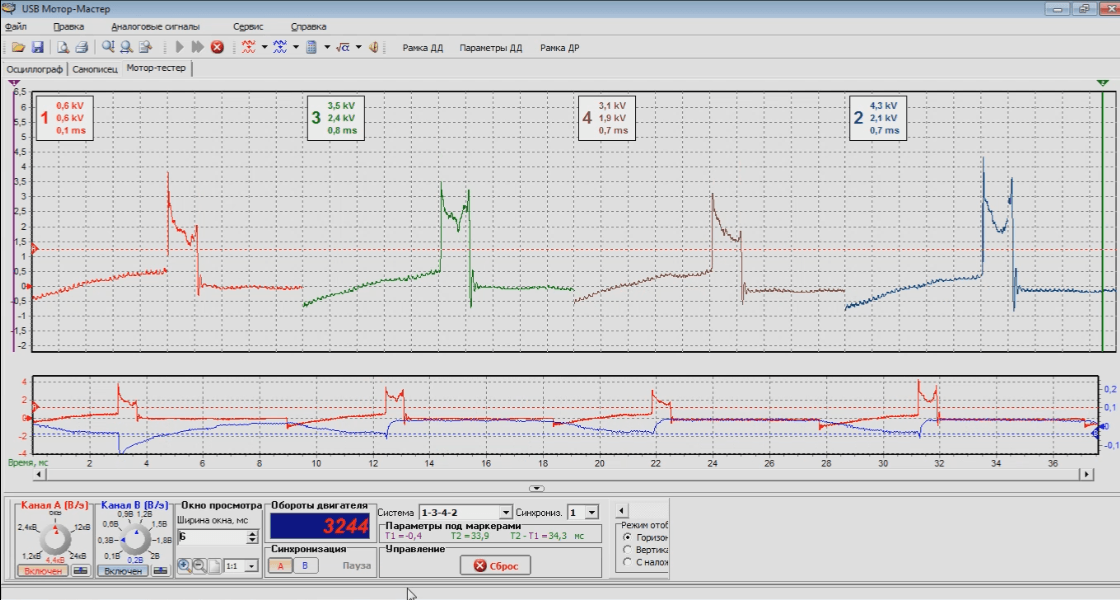Open the Аналоговые сигналы menu
Viewport: 1120px width, 600px height.
tap(155, 26)
